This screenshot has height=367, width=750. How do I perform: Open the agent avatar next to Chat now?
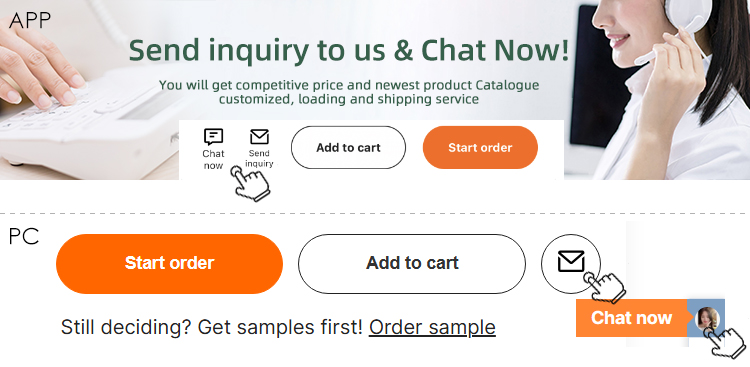(x=706, y=318)
